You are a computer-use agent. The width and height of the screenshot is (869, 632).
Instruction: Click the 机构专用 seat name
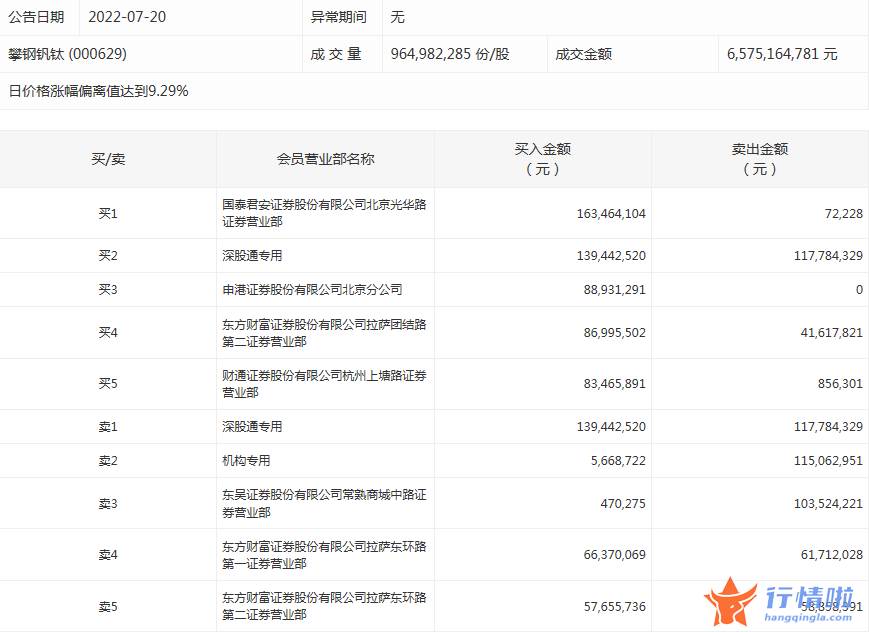(x=246, y=461)
